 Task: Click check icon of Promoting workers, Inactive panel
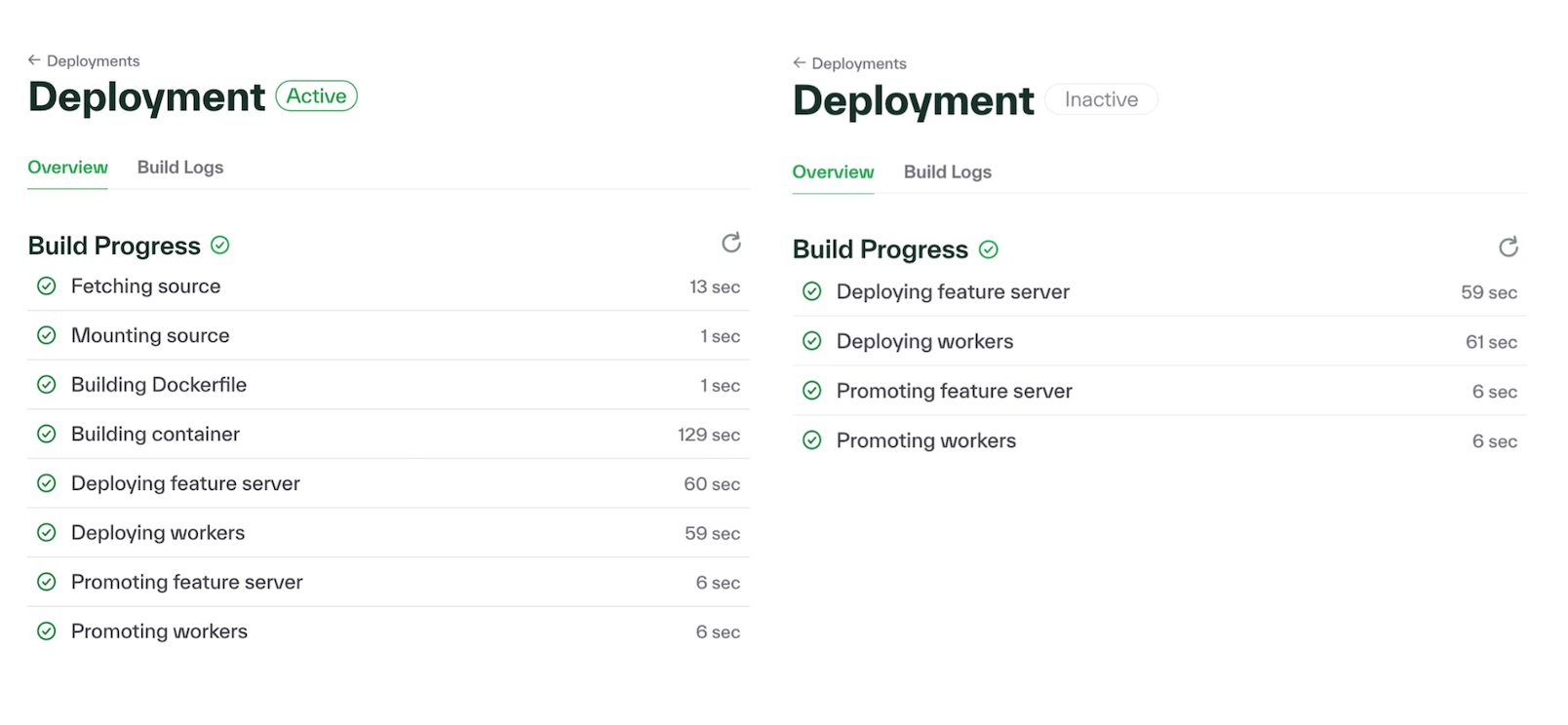tap(811, 440)
